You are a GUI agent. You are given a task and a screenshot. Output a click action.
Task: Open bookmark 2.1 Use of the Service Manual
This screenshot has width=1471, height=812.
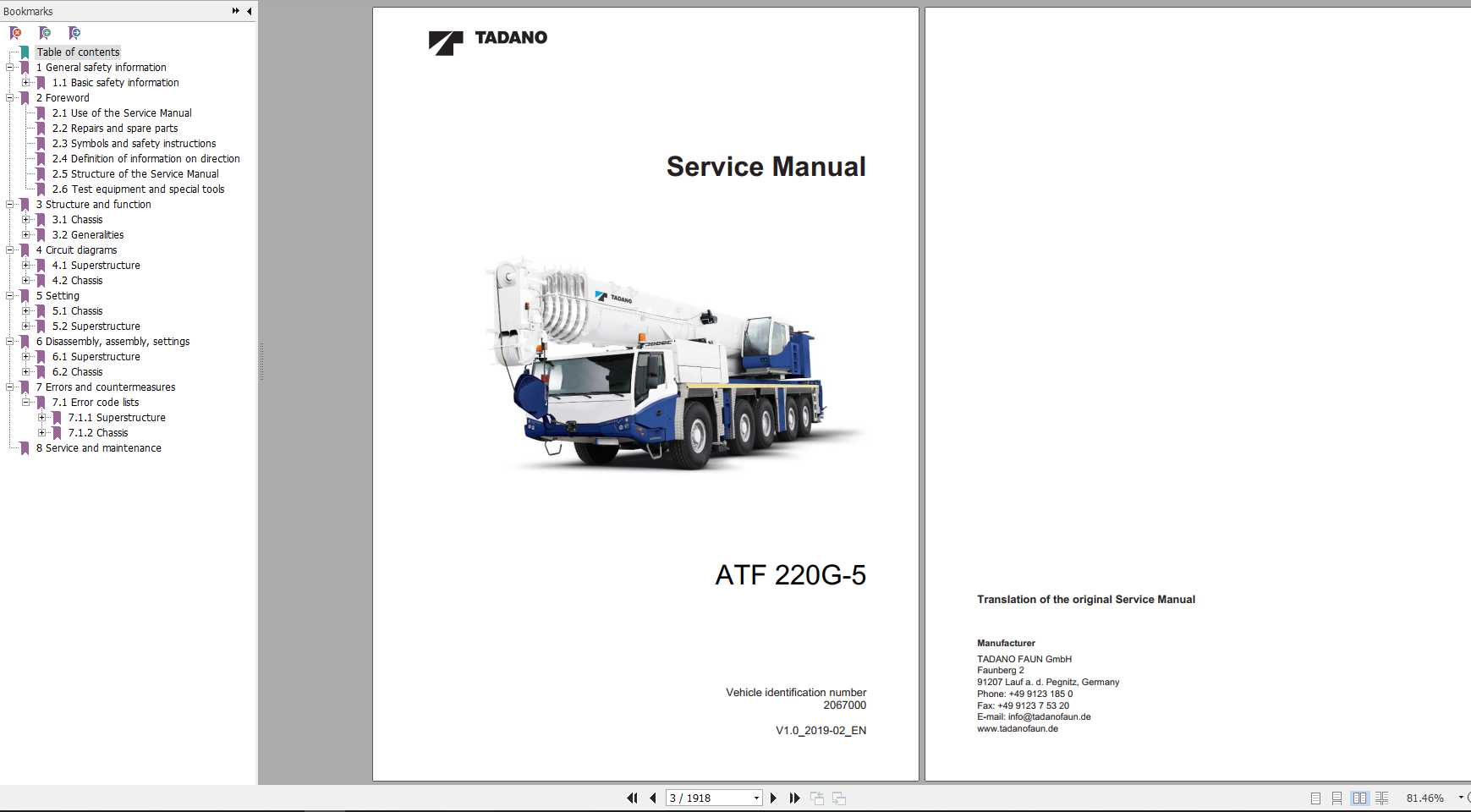coord(122,113)
